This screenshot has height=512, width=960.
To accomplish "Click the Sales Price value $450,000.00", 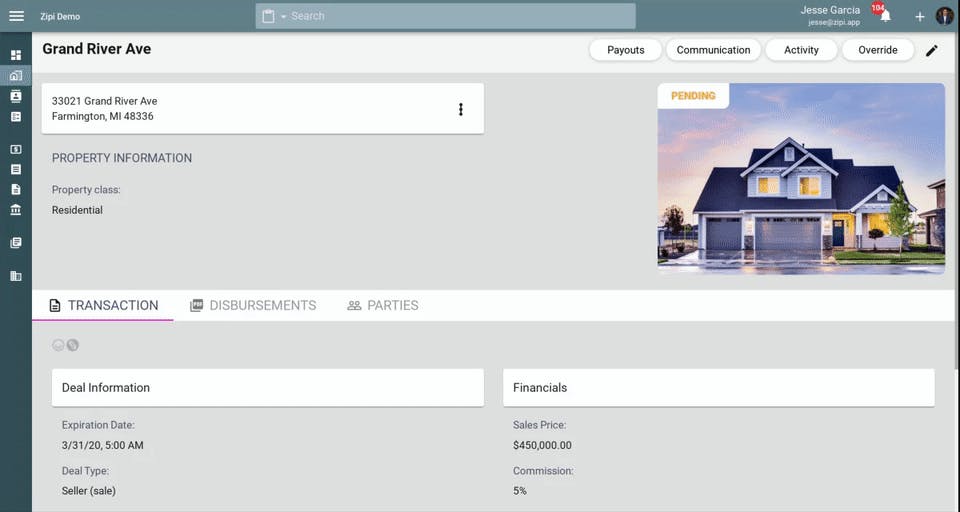I will point(542,445).
